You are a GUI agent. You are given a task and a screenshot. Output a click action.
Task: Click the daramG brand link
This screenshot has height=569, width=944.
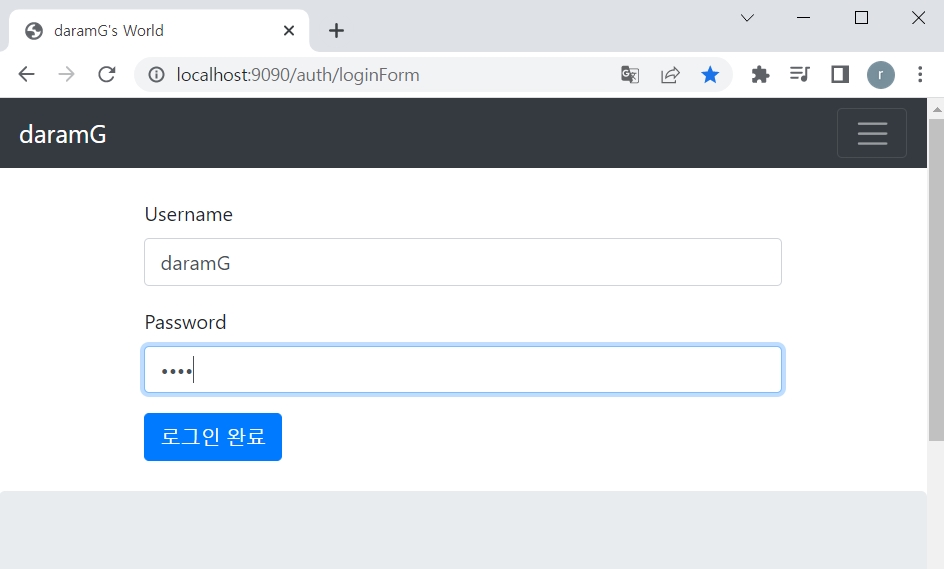point(63,134)
